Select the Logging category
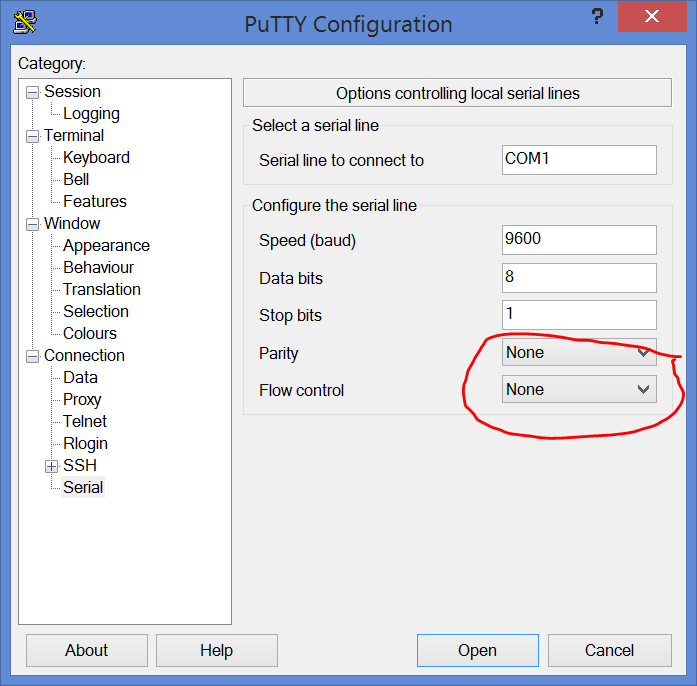Screen dimensions: 697x686 (x=91, y=114)
